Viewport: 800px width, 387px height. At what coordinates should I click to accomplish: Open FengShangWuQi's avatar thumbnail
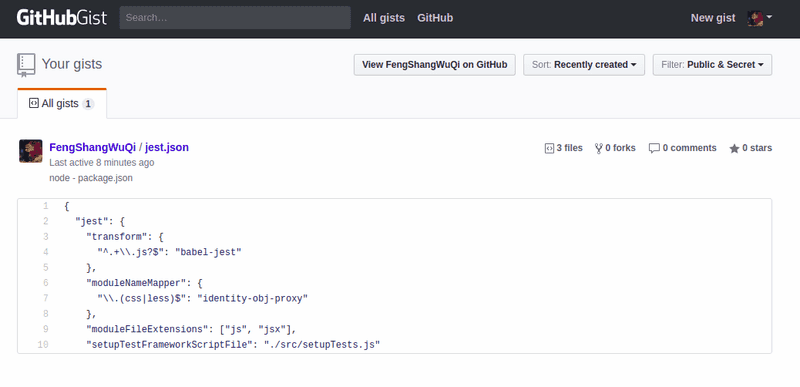coord(31,151)
